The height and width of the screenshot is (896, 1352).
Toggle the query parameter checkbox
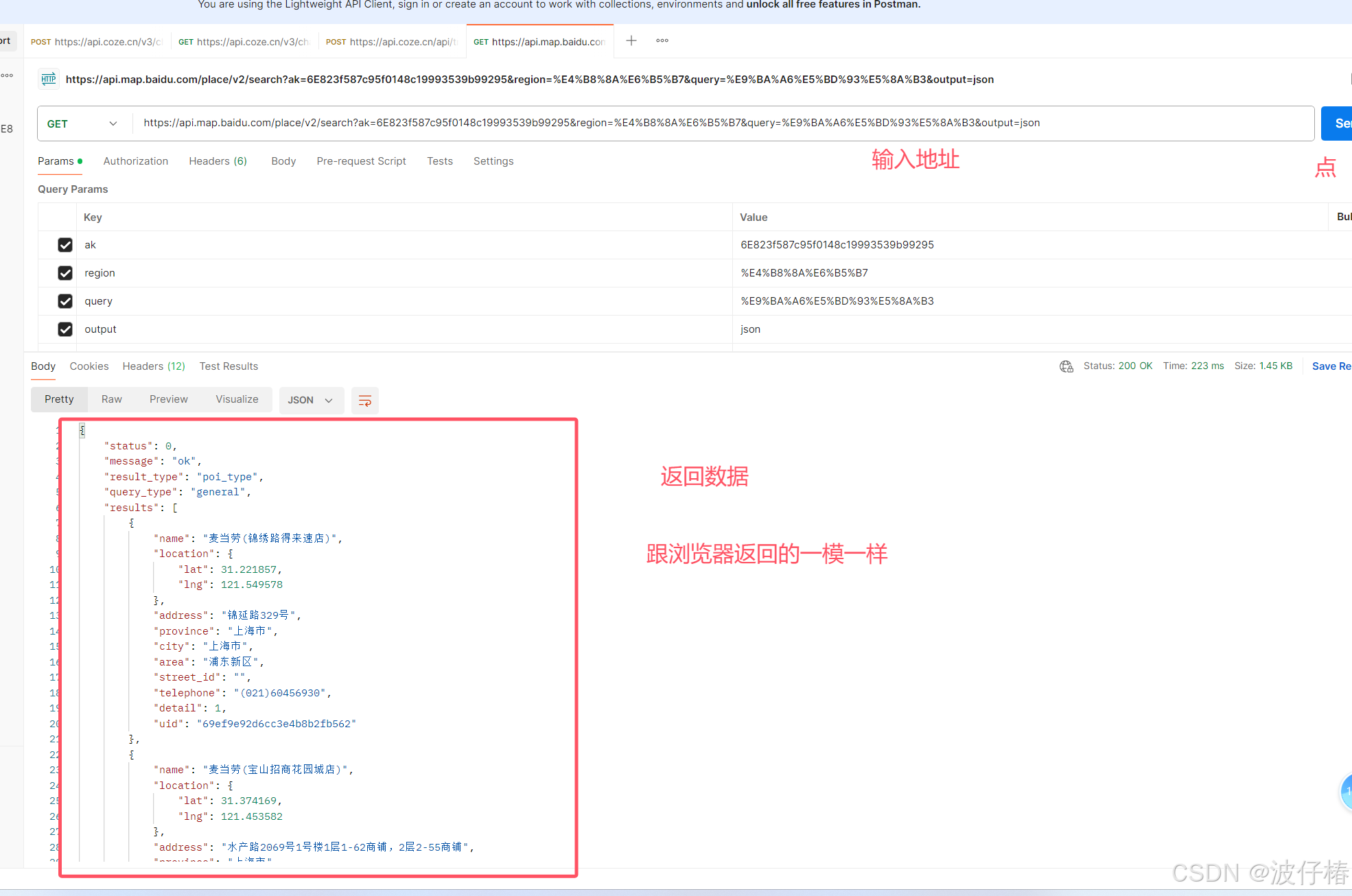65,301
